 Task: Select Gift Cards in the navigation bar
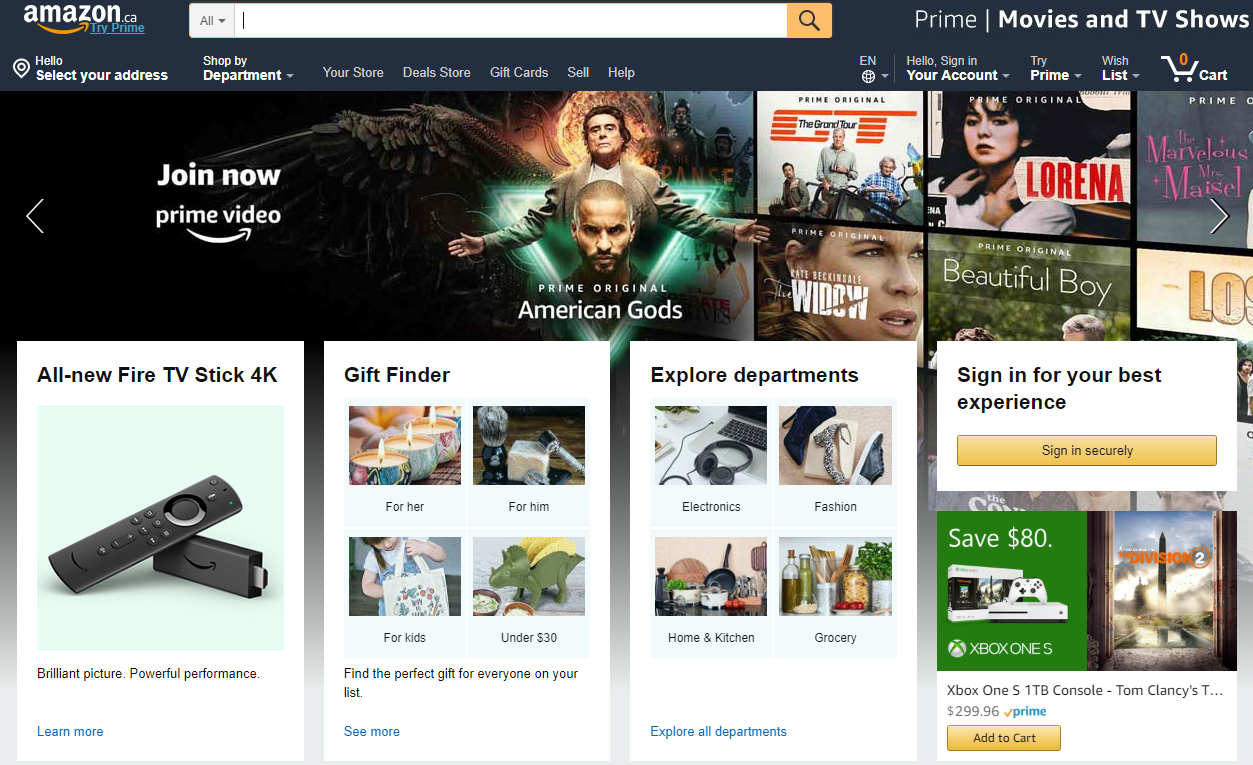click(x=519, y=72)
